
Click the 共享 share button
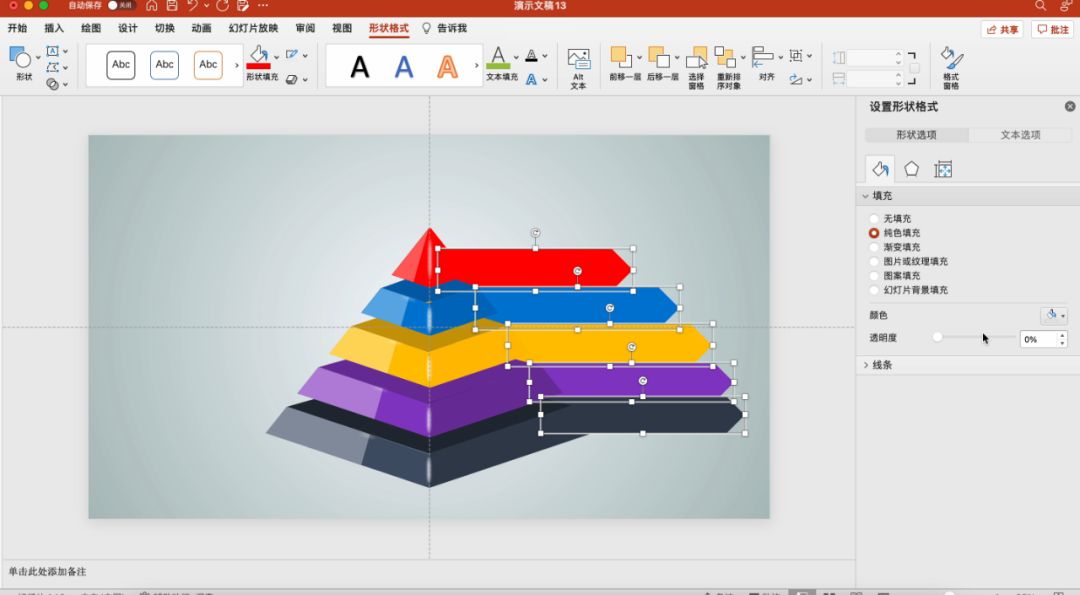1002,30
